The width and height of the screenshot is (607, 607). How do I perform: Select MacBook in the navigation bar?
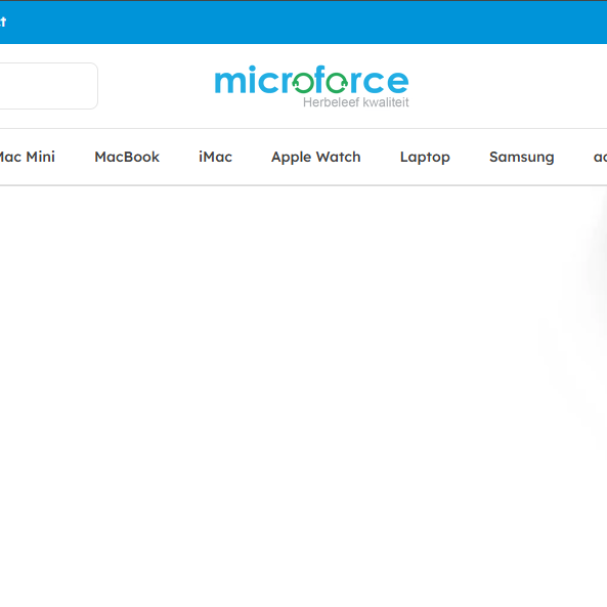tap(127, 157)
